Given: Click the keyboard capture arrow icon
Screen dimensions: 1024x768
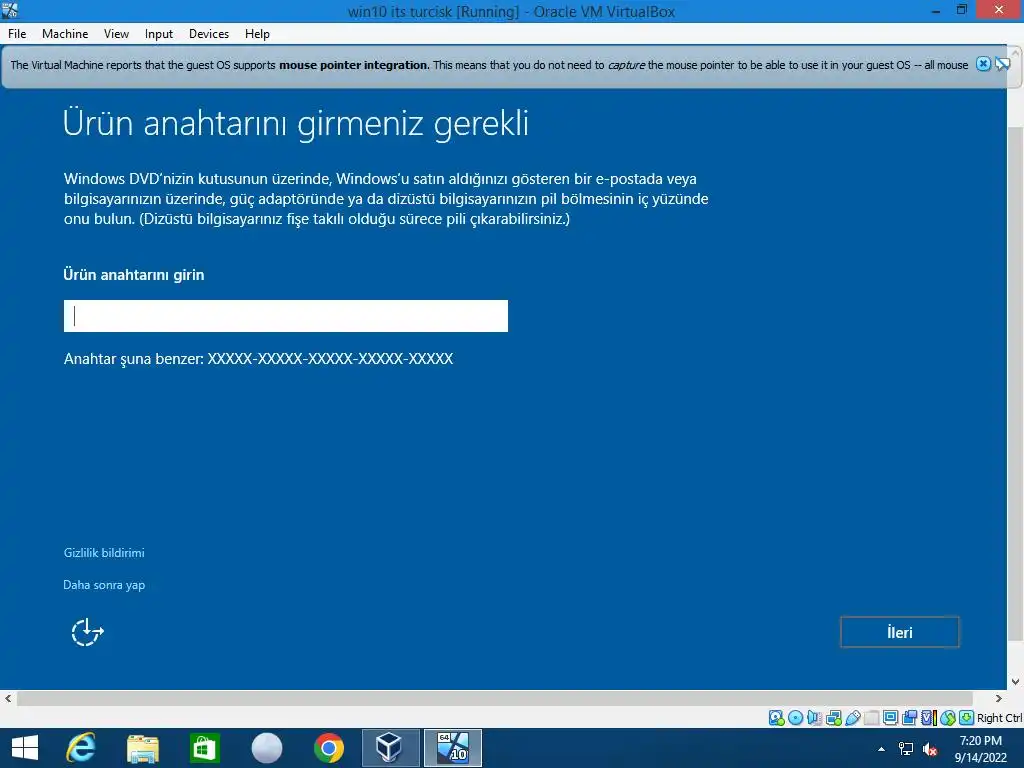Looking at the screenshot, I should point(967,718).
